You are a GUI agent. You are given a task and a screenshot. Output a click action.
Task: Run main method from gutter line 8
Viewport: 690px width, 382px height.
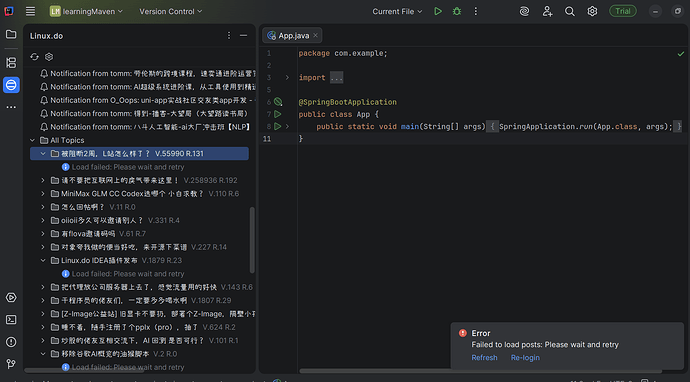click(x=278, y=127)
